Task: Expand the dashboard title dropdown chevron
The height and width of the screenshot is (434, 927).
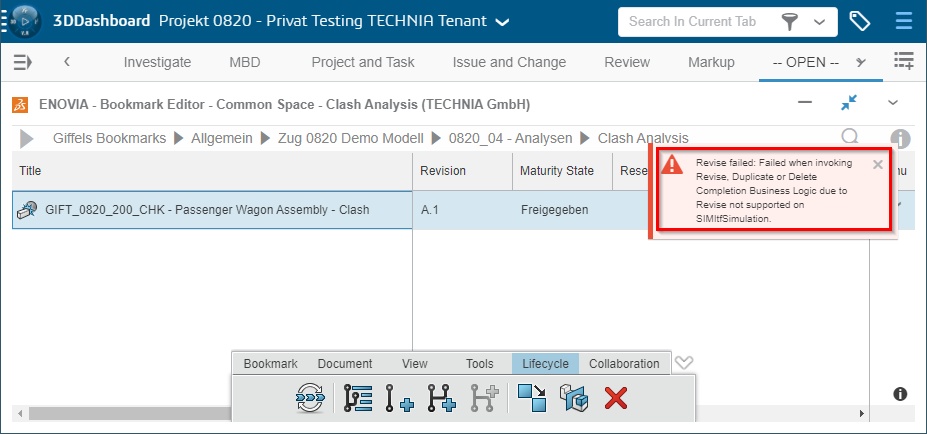Action: [x=502, y=22]
